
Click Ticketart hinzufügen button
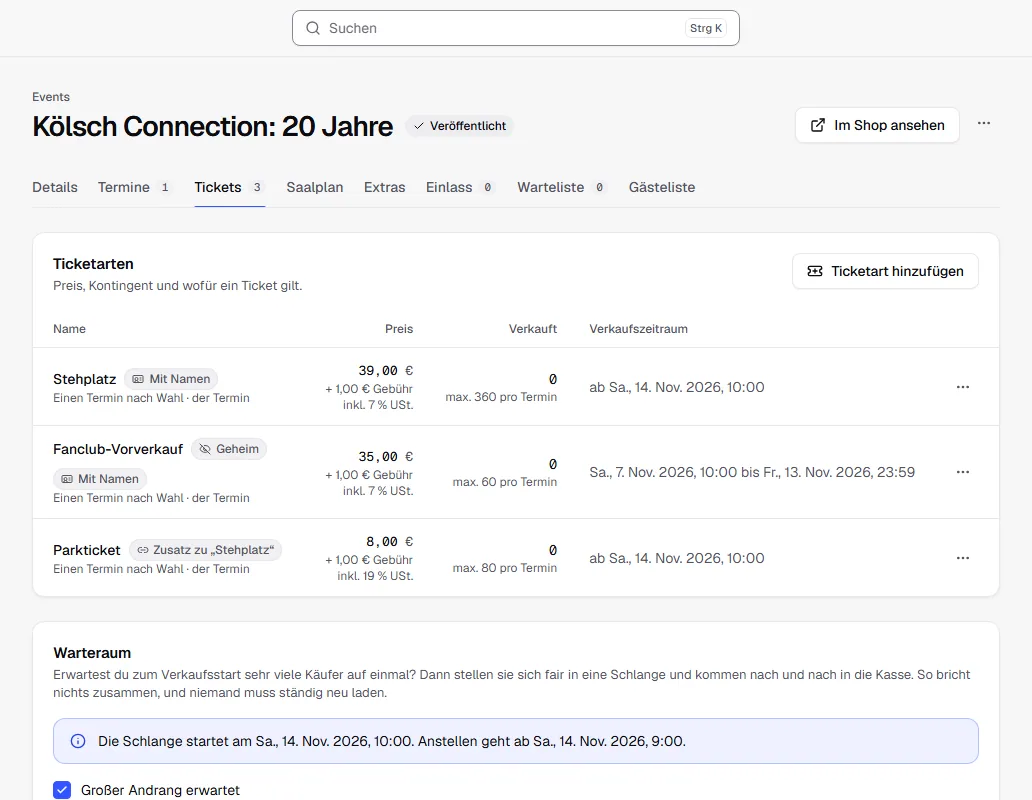885,271
